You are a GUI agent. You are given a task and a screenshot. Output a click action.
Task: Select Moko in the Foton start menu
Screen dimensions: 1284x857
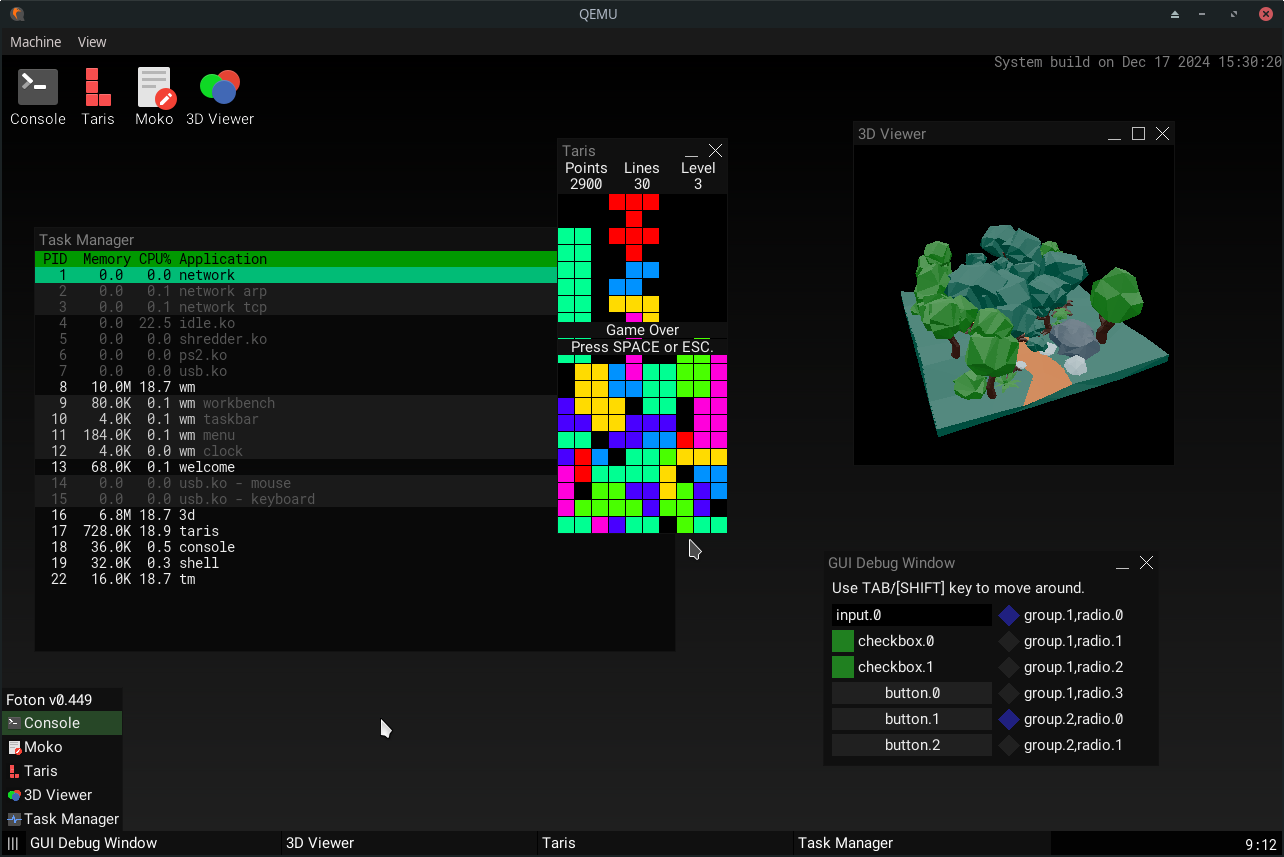point(62,747)
